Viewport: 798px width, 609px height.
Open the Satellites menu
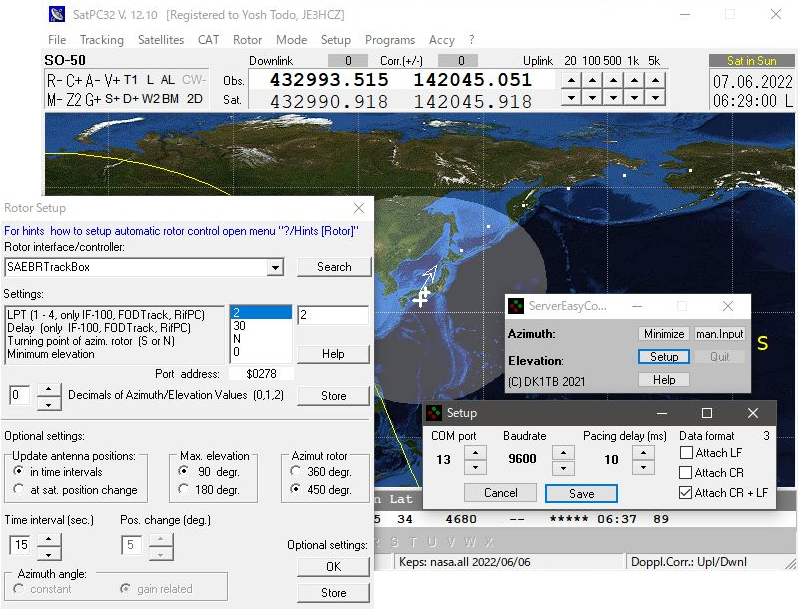[x=161, y=40]
